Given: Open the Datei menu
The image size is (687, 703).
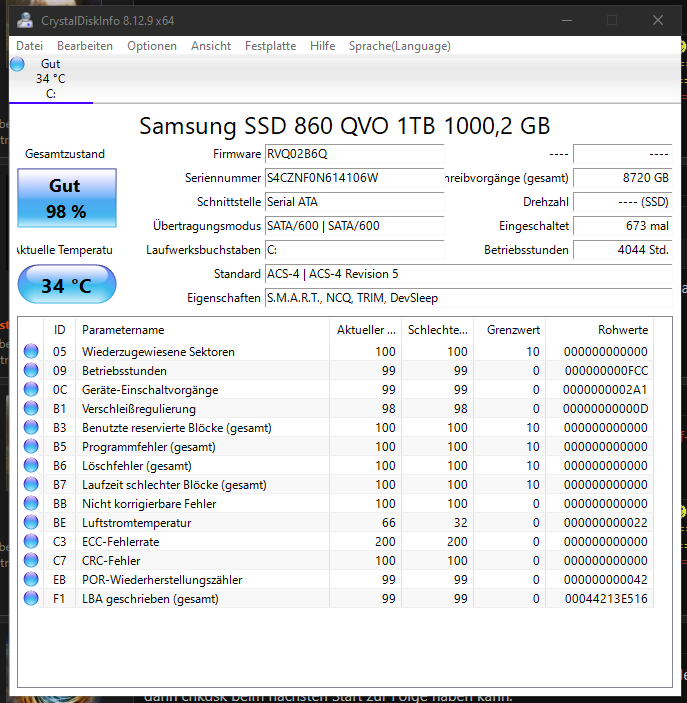Looking at the screenshot, I should coord(30,46).
